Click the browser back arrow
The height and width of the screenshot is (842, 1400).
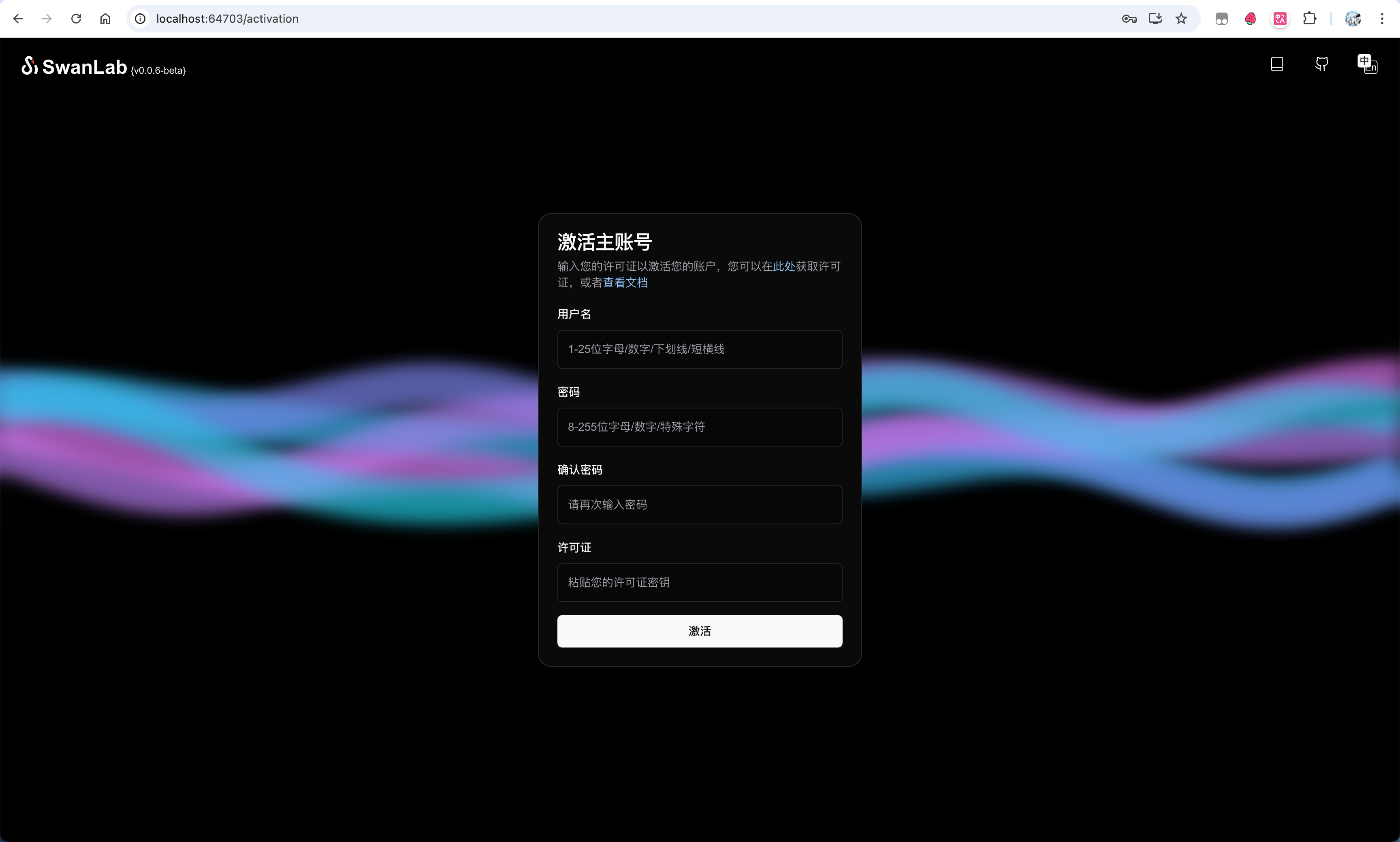pos(18,19)
